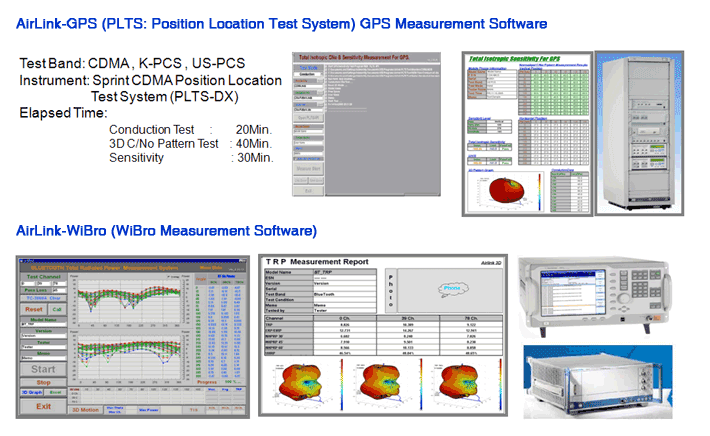
Task: Click the lower rack-mount instrument image
Action: [598, 382]
